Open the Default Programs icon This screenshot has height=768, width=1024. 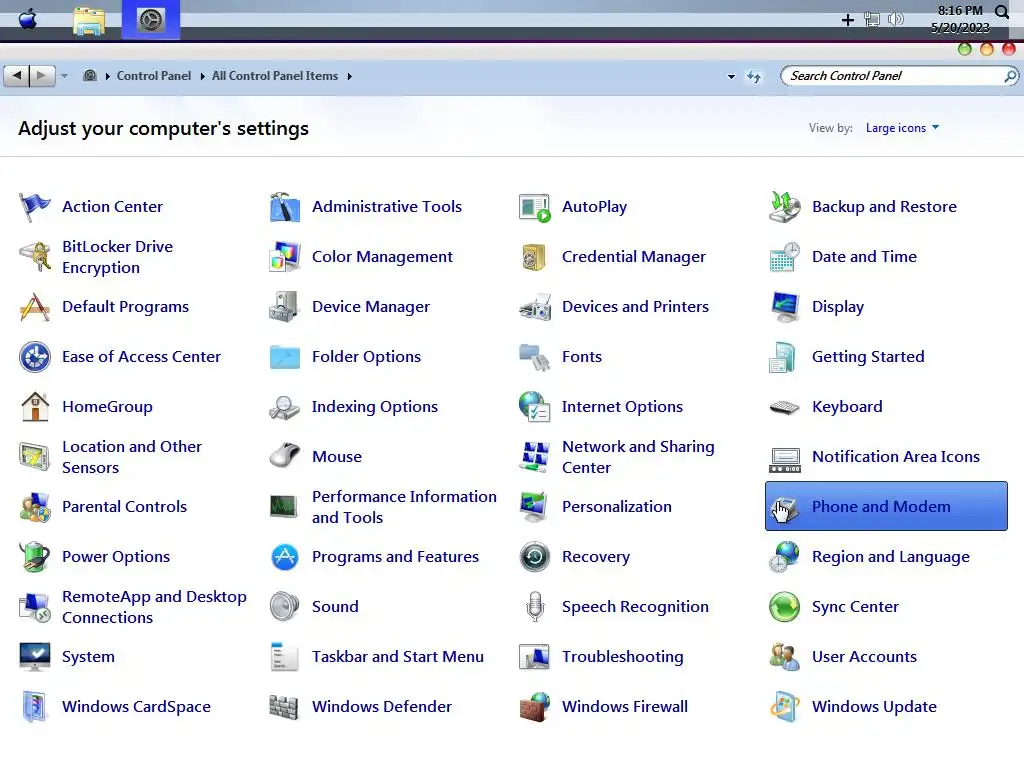tap(35, 307)
